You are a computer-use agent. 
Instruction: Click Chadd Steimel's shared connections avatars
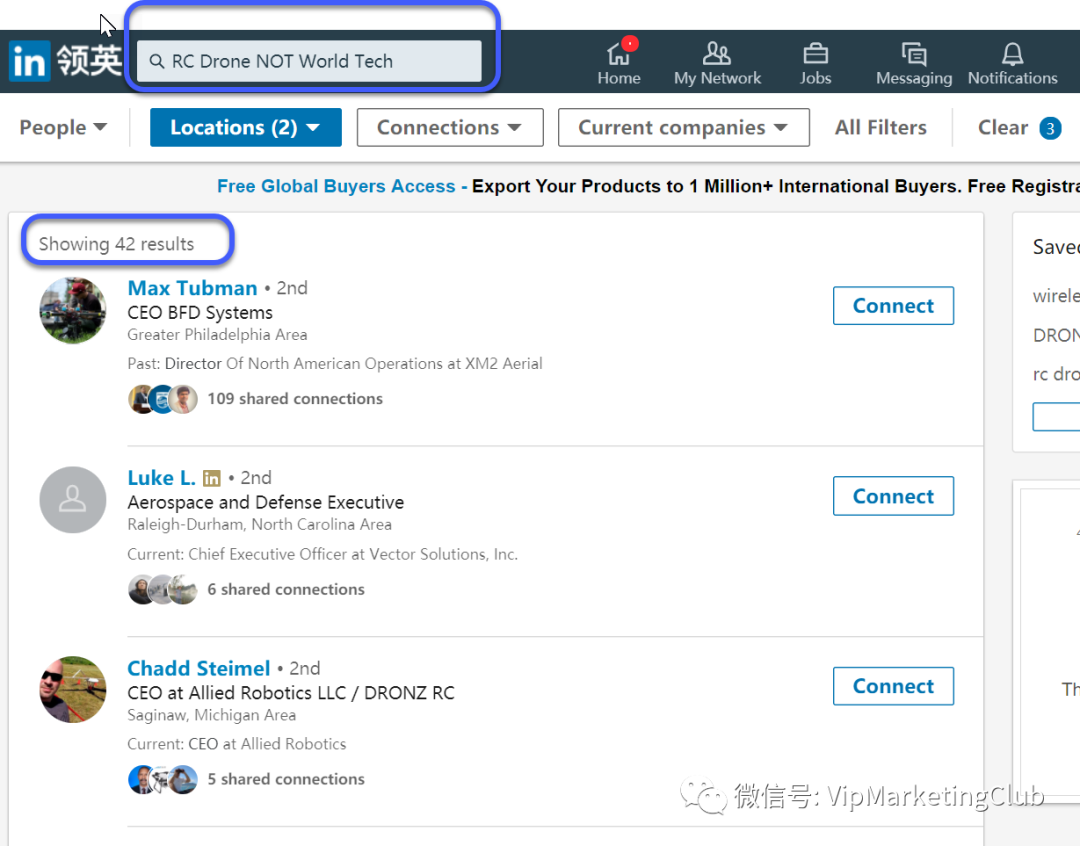(x=163, y=779)
